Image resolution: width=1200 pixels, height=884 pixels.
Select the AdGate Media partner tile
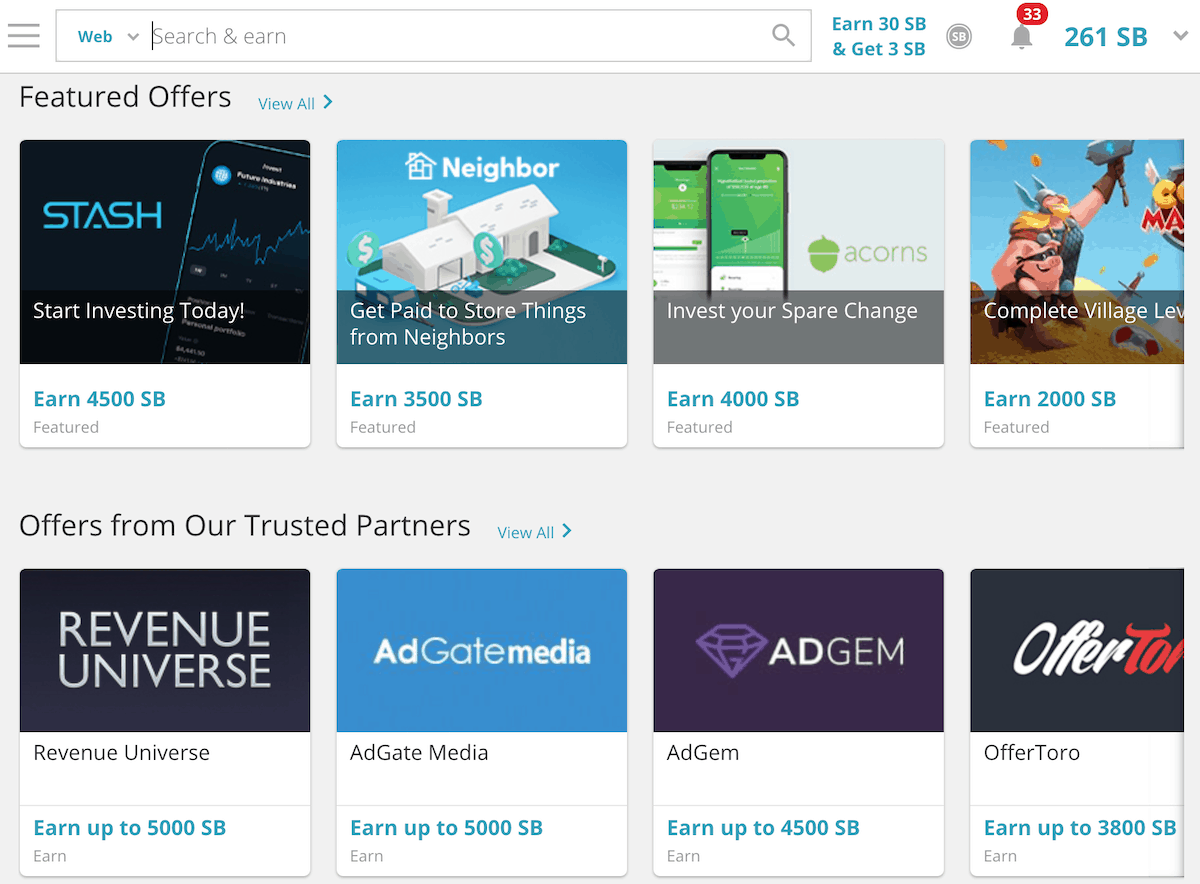(x=481, y=650)
